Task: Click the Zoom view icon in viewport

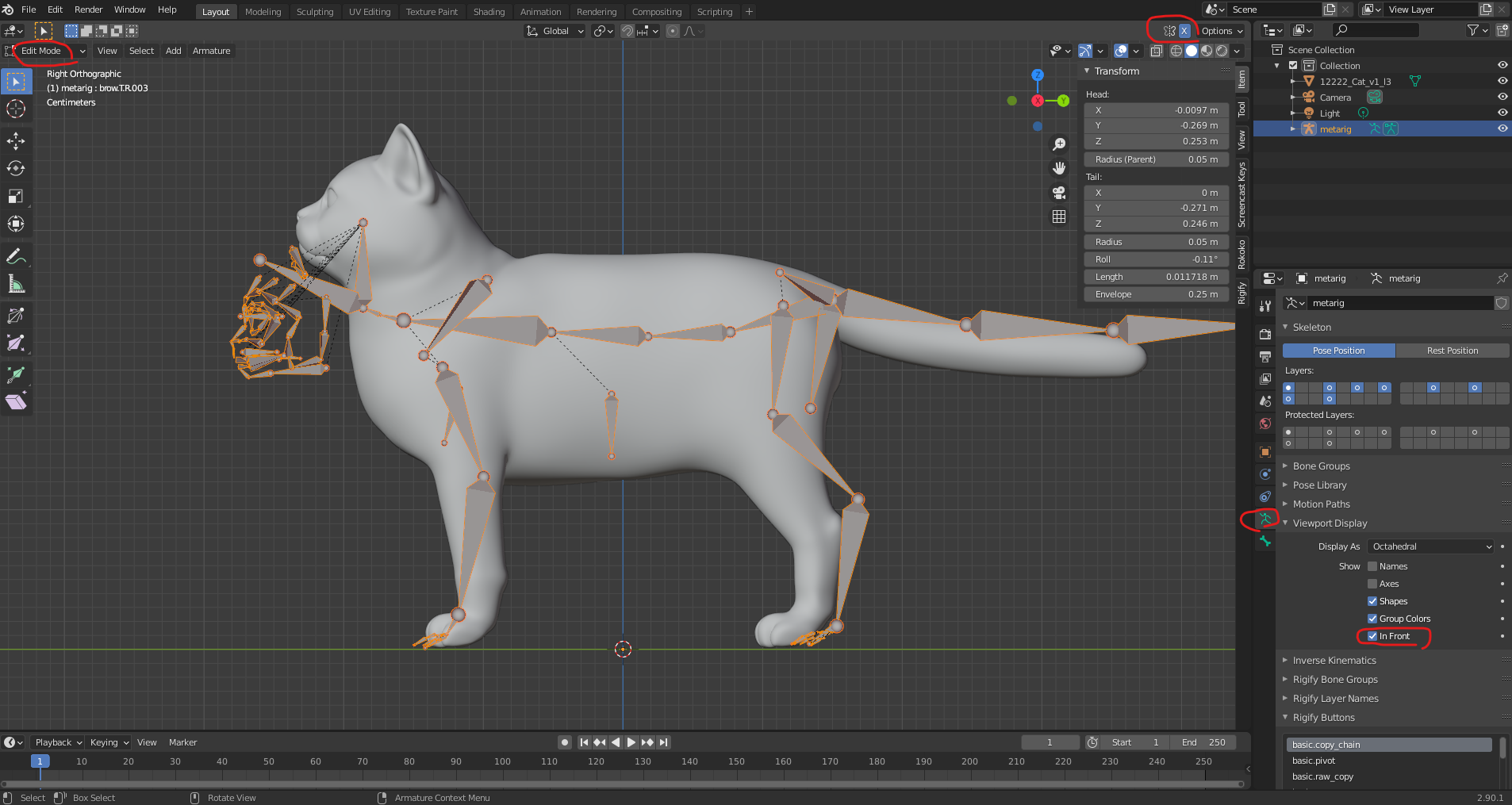Action: pyautogui.click(x=1059, y=144)
